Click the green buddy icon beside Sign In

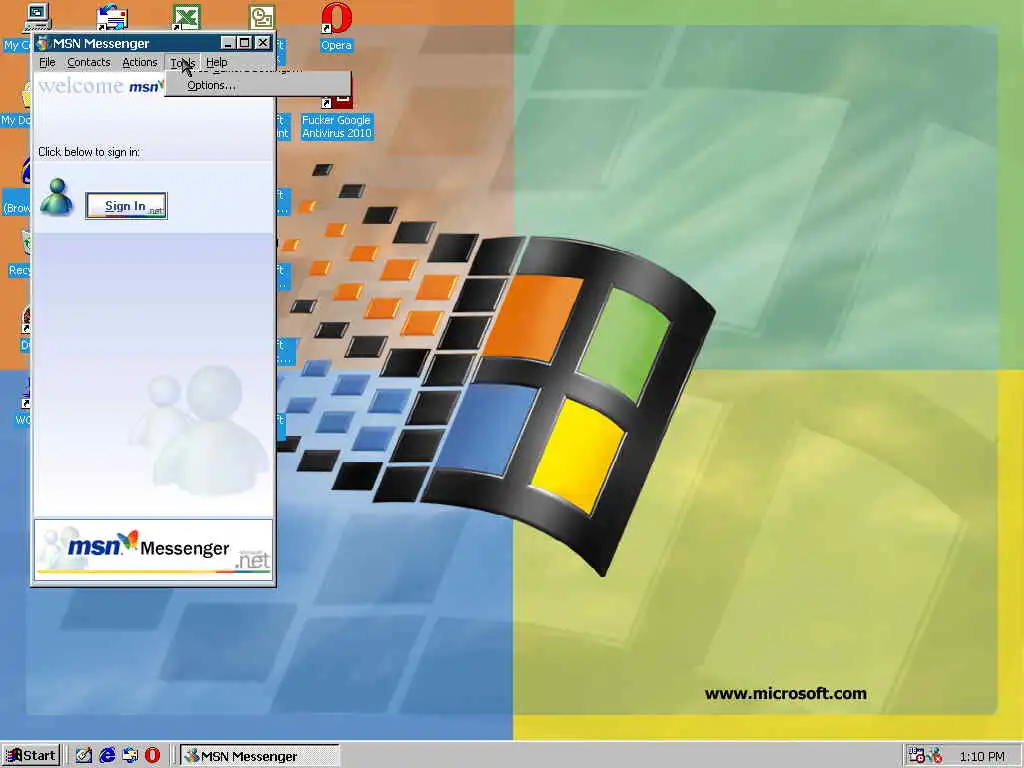(56, 197)
